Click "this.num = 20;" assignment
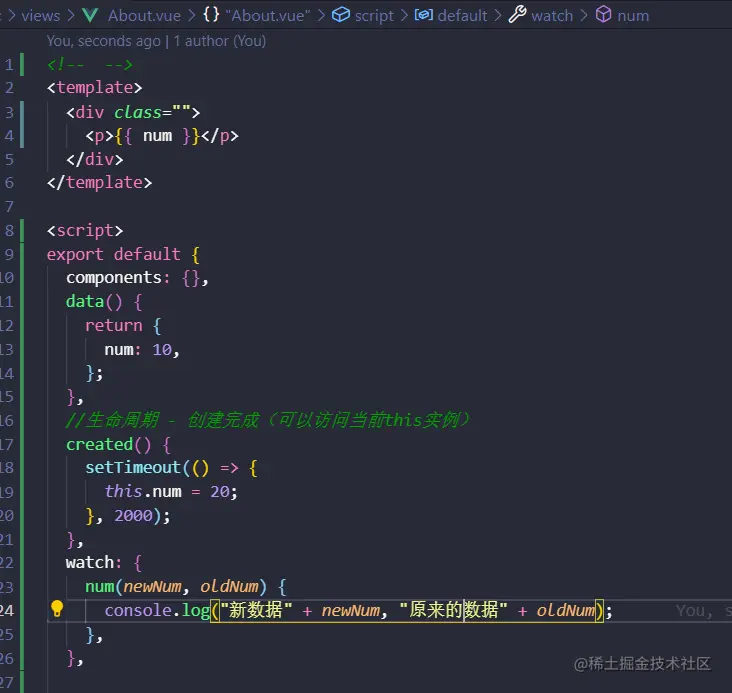 click(x=171, y=491)
